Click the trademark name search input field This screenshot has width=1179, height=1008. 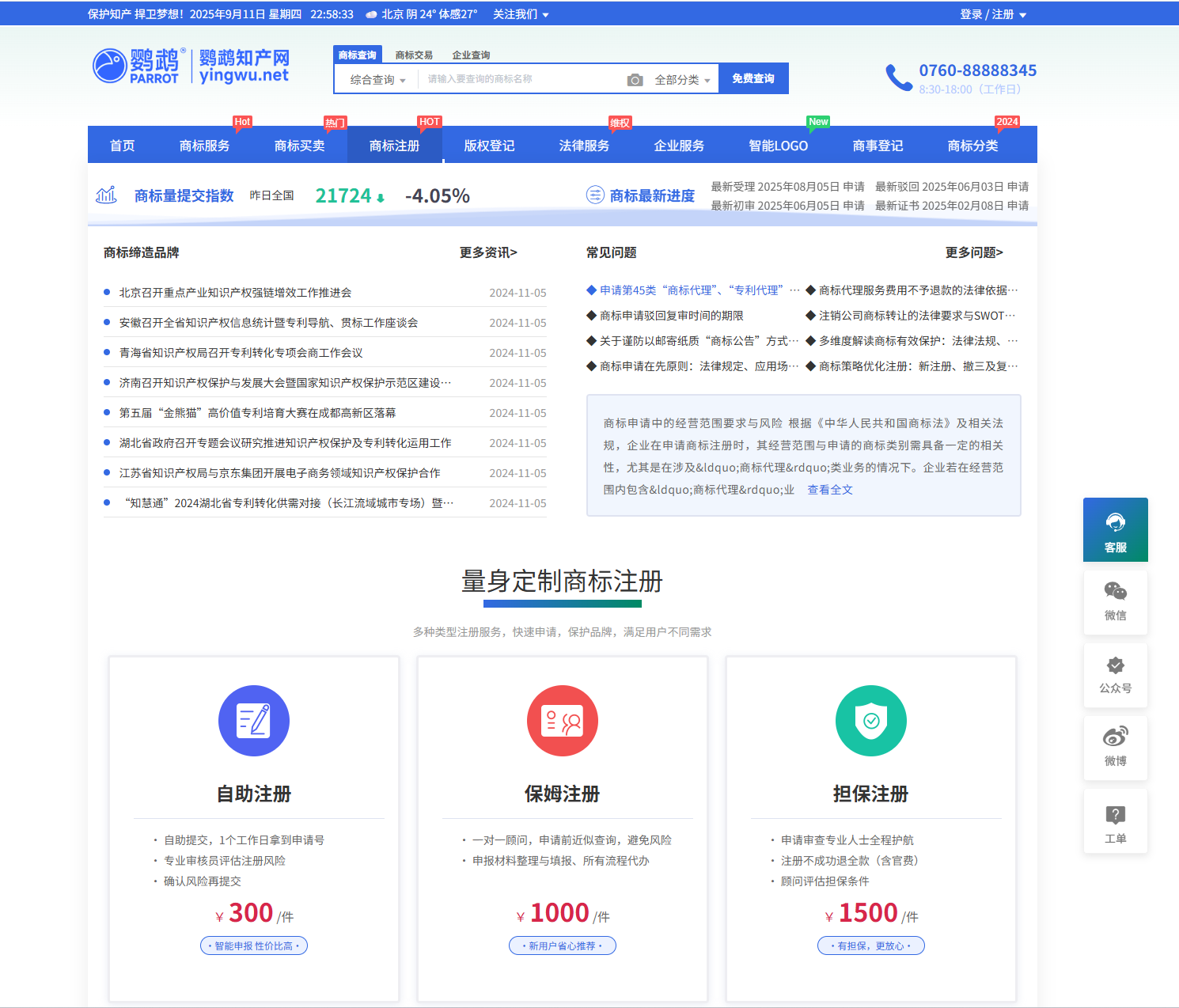point(522,79)
